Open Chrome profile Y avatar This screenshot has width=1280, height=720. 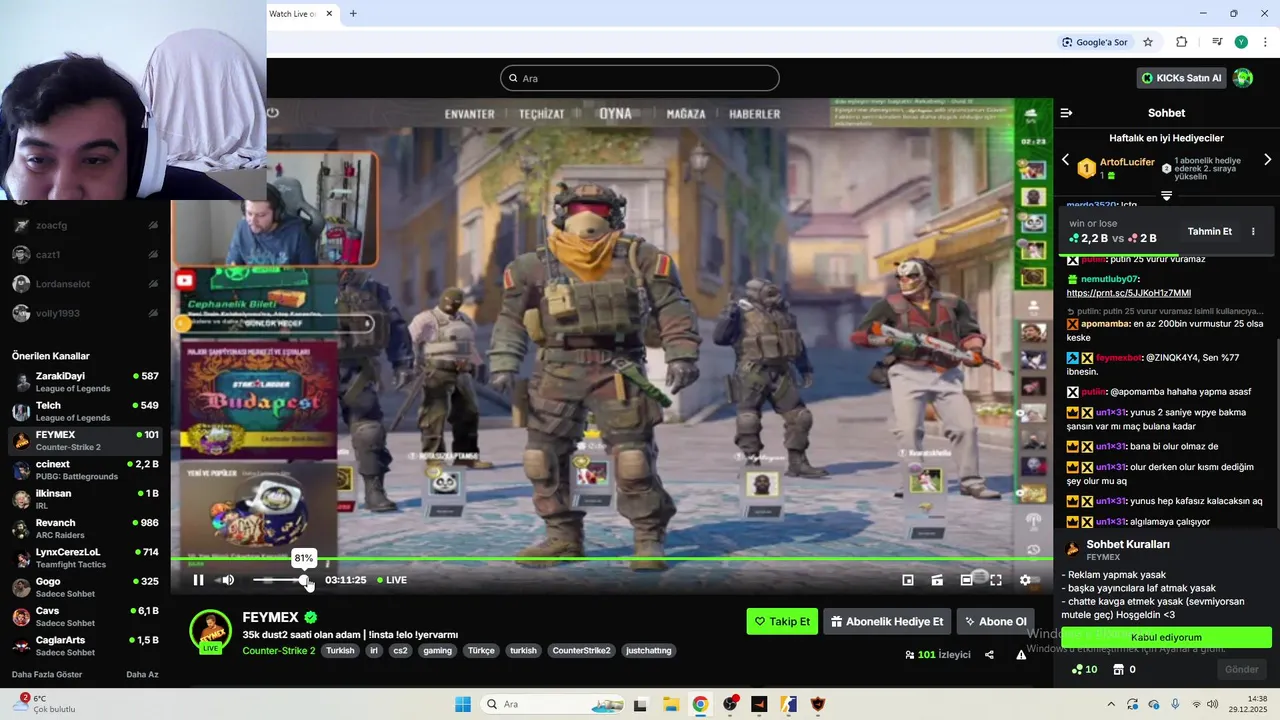pos(1241,42)
